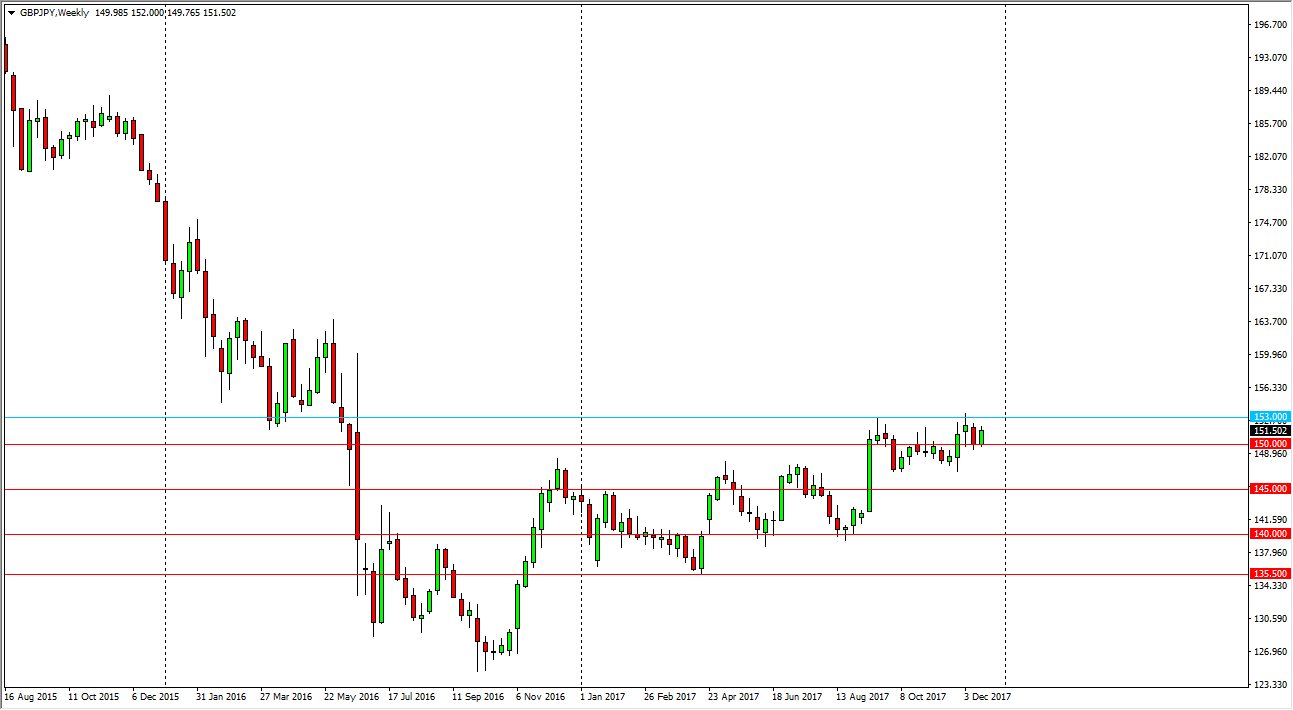1293x710 pixels.
Task: Click the 178.330 price scale value
Action: point(1270,190)
